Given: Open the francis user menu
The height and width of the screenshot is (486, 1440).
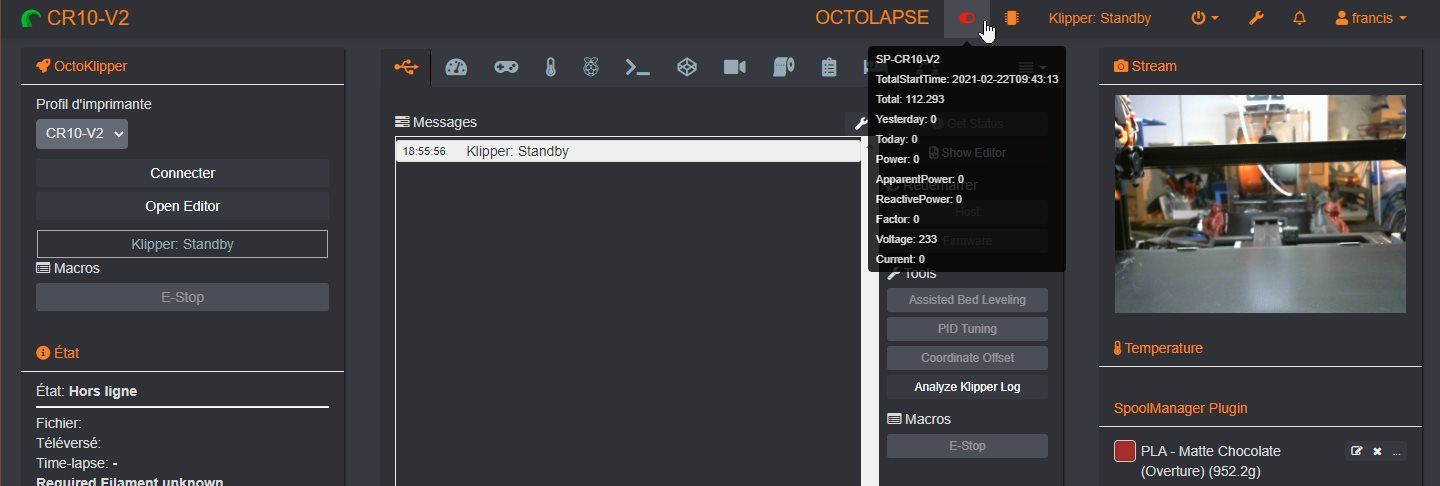Looking at the screenshot, I should point(1371,18).
